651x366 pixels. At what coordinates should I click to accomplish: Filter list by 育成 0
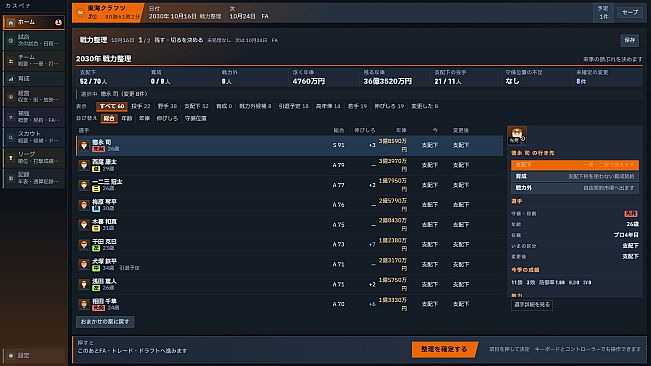(224, 106)
